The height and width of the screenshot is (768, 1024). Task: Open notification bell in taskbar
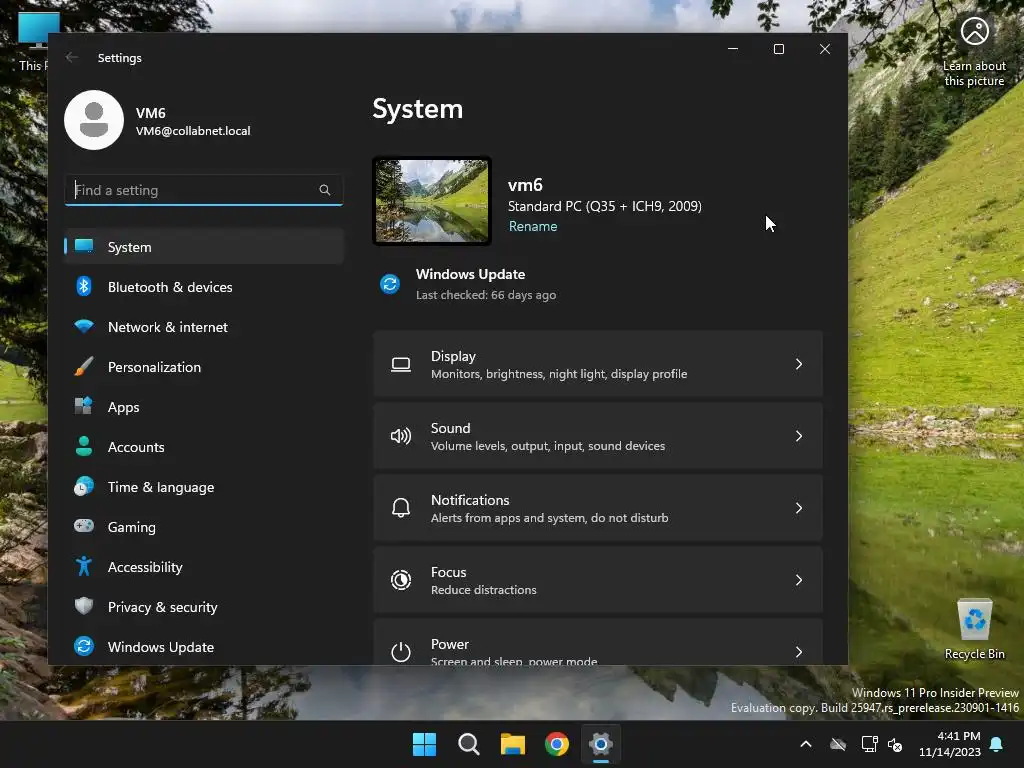pyautogui.click(x=997, y=744)
